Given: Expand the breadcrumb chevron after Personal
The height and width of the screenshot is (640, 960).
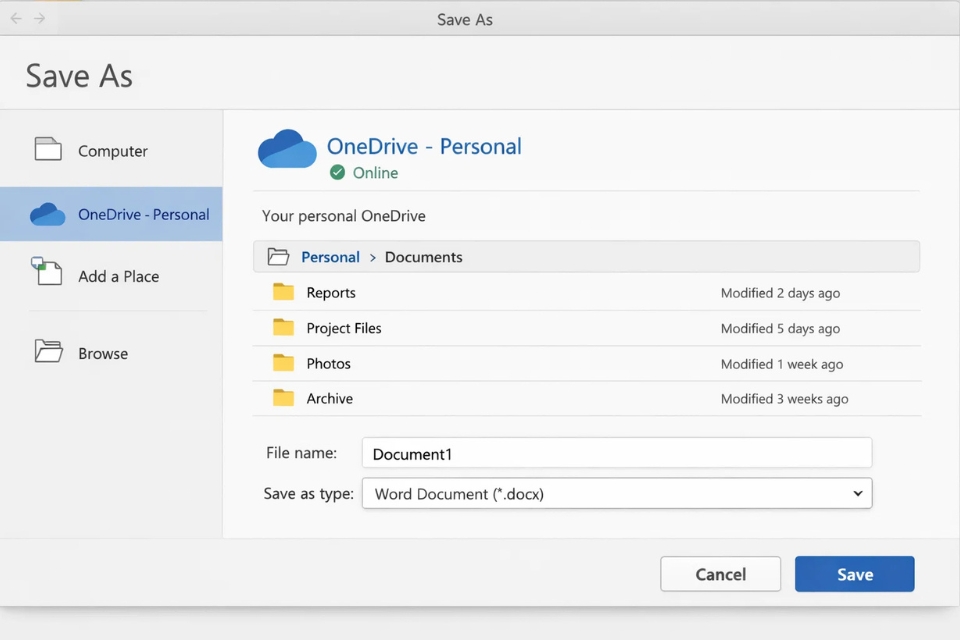Looking at the screenshot, I should pos(372,257).
